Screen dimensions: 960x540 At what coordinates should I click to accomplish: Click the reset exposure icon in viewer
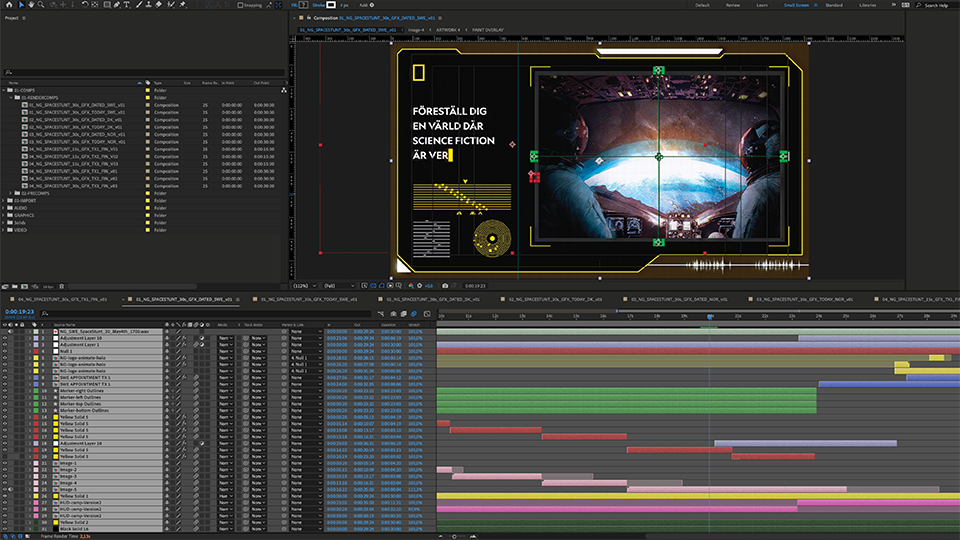pos(419,286)
